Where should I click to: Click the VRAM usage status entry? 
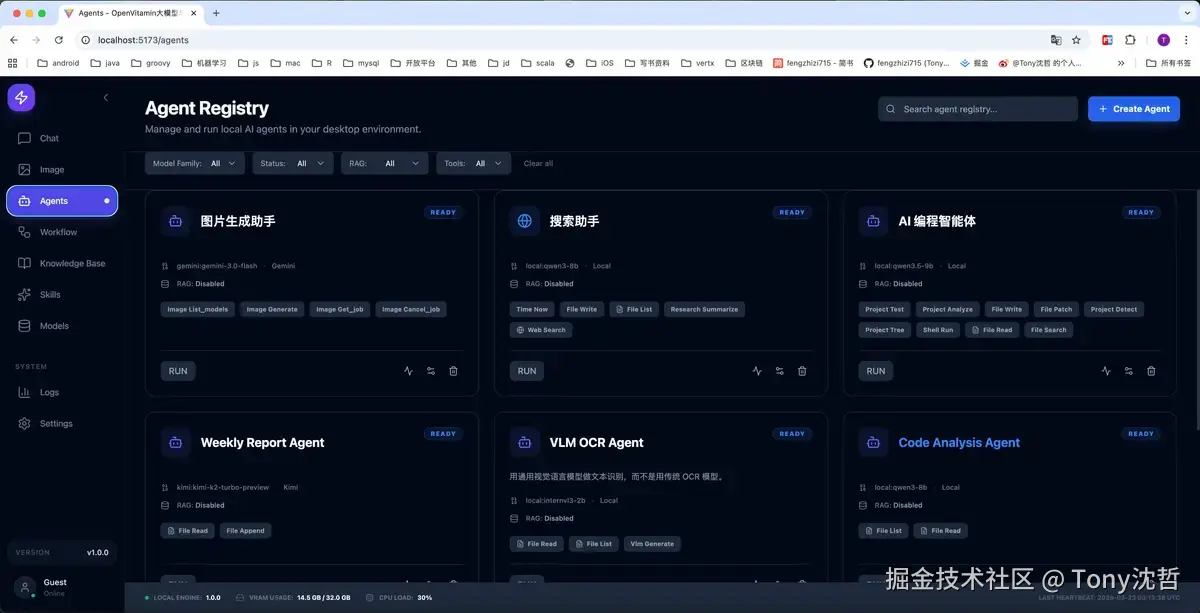(293, 597)
